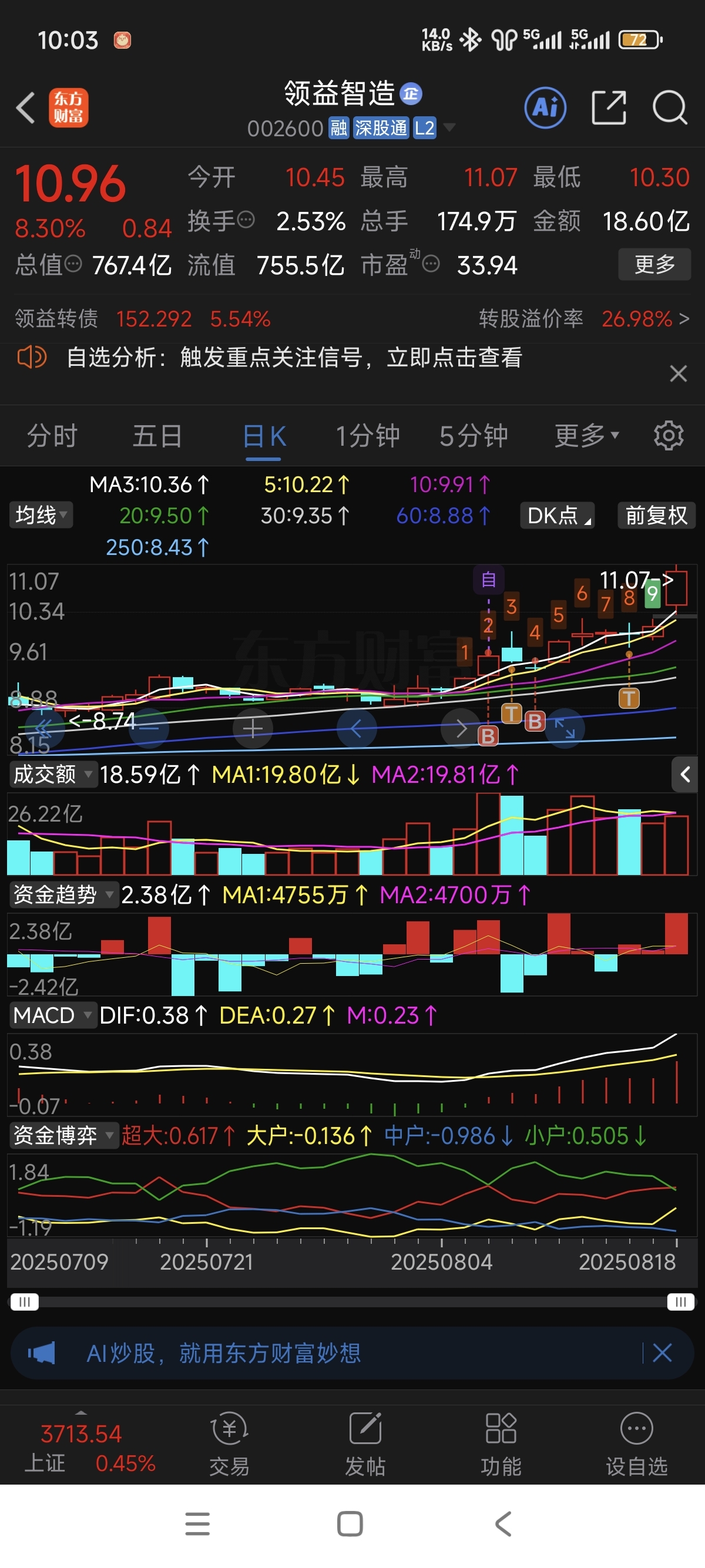
Task: Tap the back arrow at top left
Action: 26,107
